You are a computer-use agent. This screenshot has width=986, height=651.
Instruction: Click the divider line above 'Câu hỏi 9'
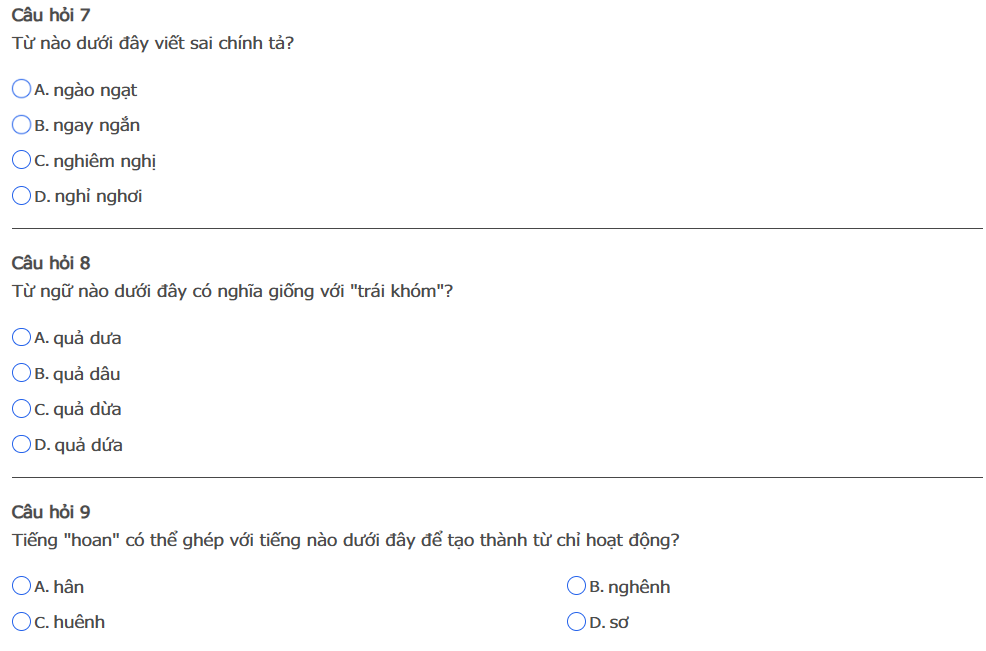click(497, 478)
